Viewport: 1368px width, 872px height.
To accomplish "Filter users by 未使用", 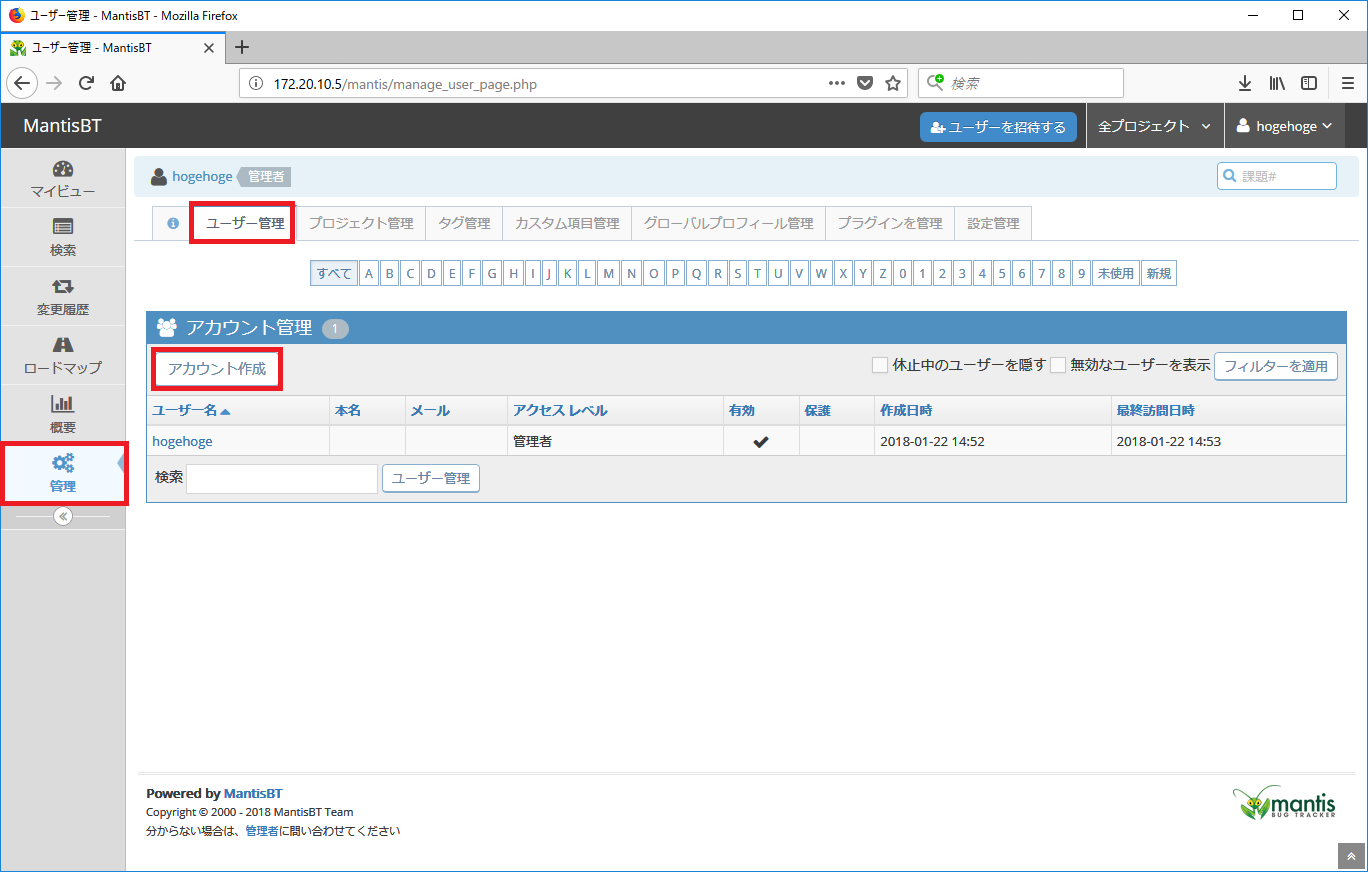I will [1116, 273].
